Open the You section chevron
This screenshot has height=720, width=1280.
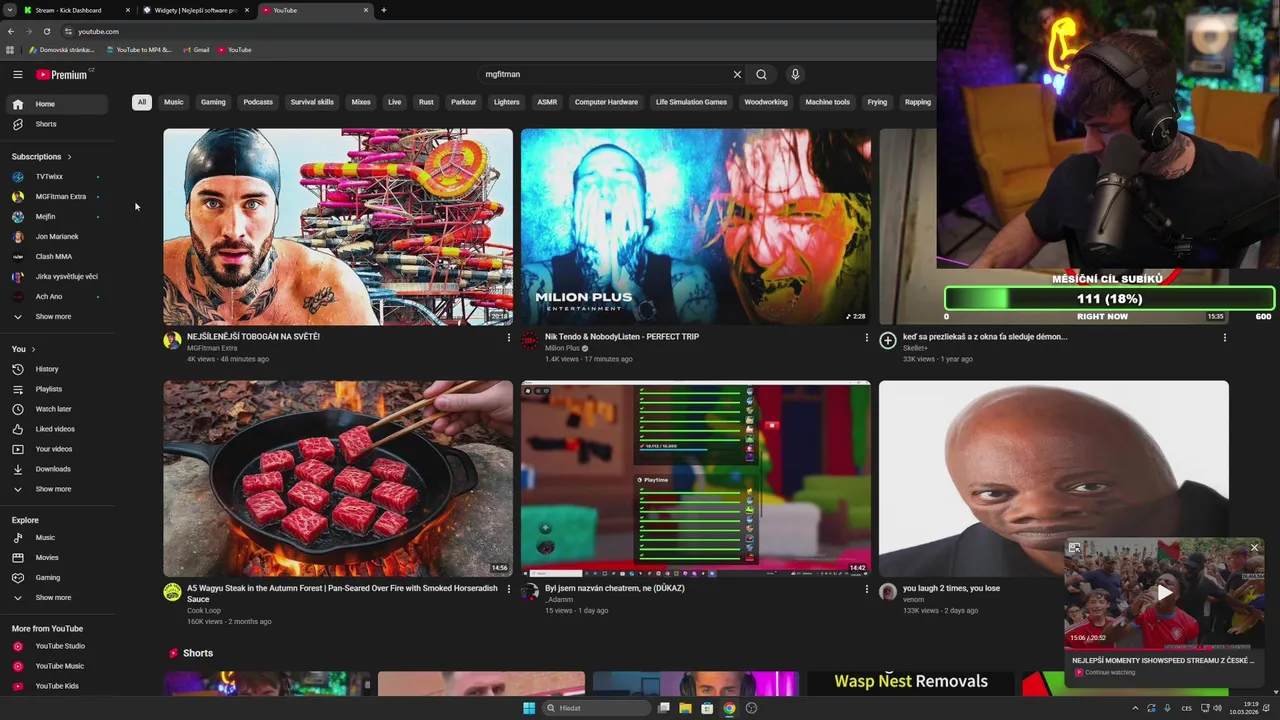33,349
